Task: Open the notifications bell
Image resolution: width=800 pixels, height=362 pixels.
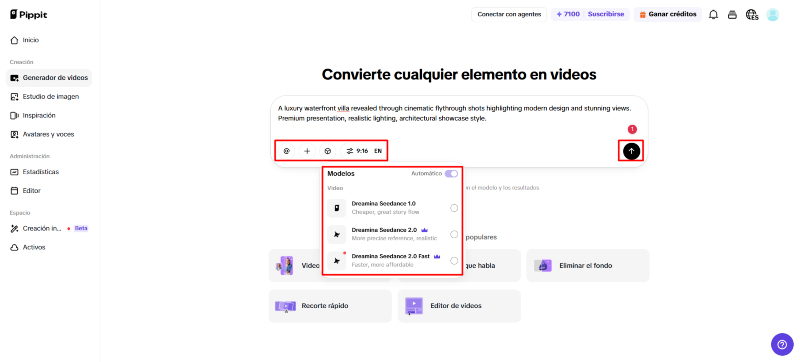Action: [x=713, y=15]
